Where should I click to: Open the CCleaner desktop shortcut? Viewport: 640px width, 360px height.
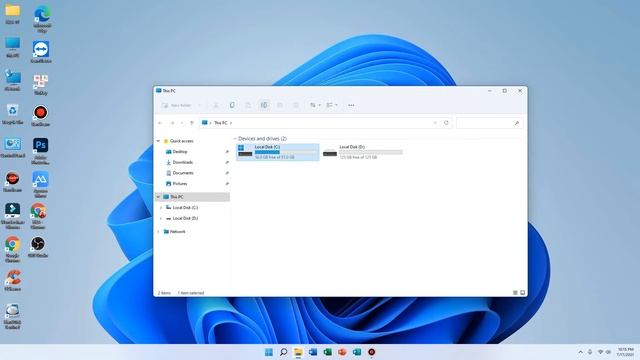[x=13, y=280]
